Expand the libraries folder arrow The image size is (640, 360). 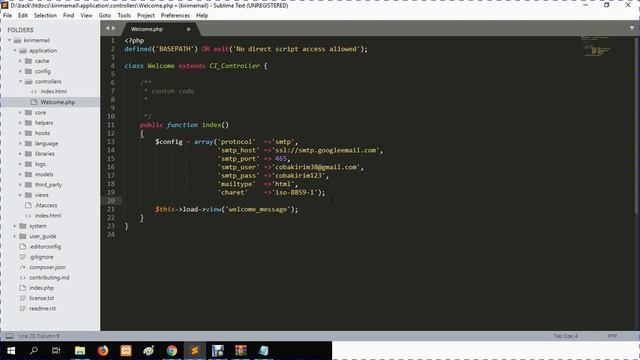point(20,153)
